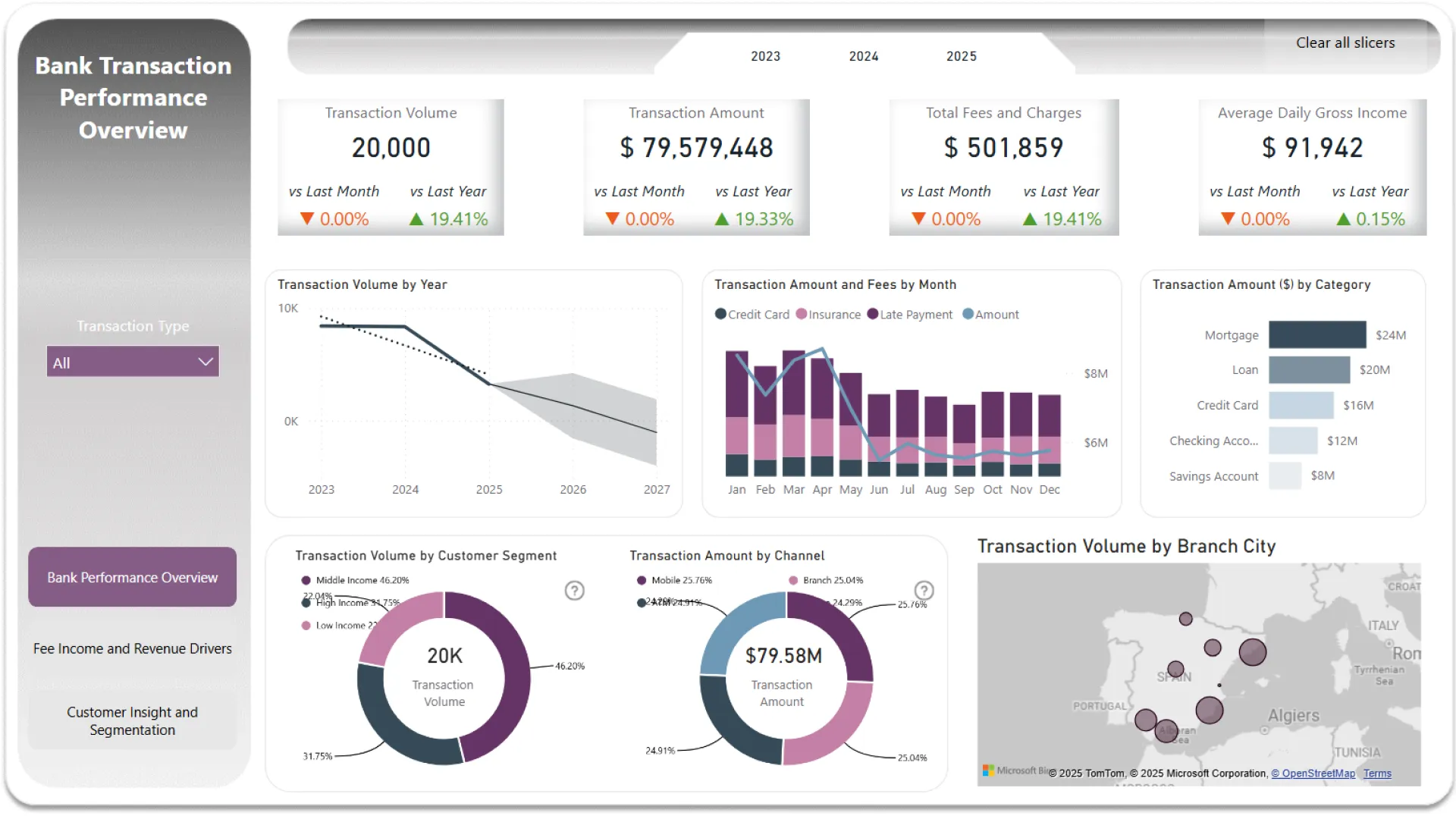This screenshot has width=1456, height=819.
Task: Click the Middle Income legend dot
Action: pyautogui.click(x=306, y=580)
